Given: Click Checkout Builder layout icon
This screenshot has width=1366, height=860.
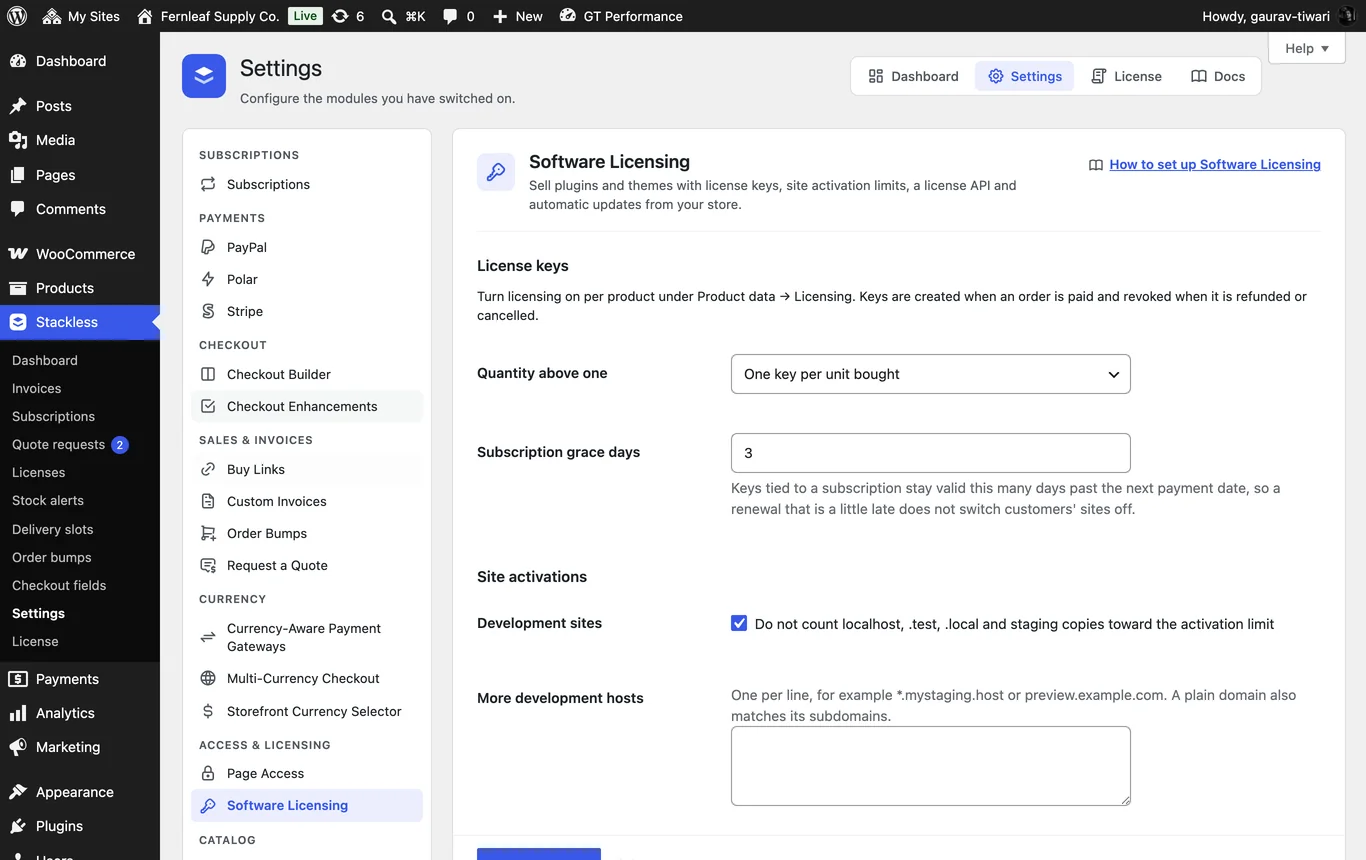Looking at the screenshot, I should click(x=208, y=374).
